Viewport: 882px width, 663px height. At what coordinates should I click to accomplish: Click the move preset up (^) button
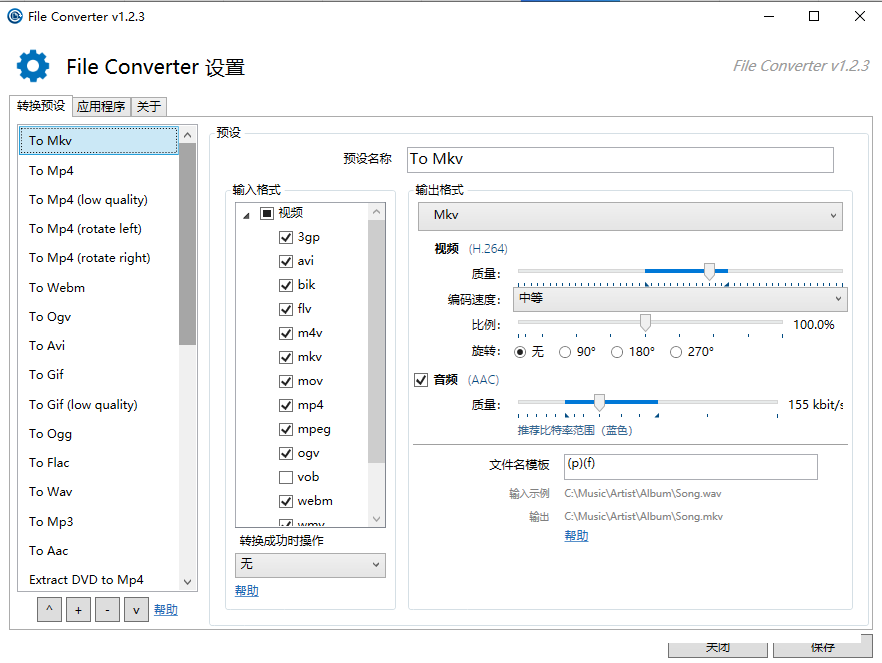(49, 610)
